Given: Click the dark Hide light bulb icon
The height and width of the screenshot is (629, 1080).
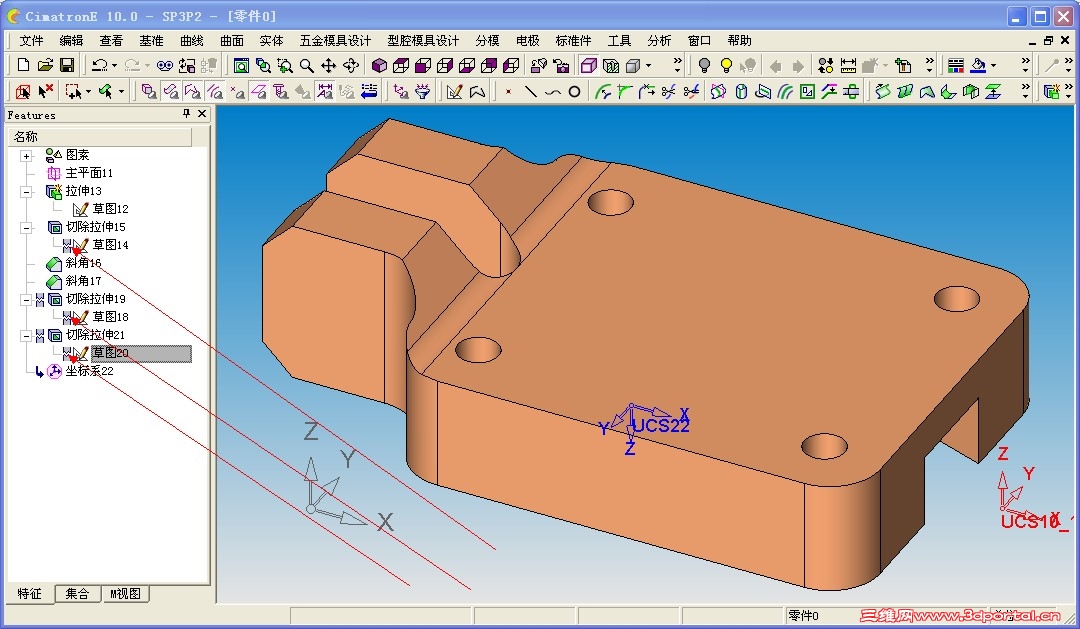Looking at the screenshot, I should point(704,65).
